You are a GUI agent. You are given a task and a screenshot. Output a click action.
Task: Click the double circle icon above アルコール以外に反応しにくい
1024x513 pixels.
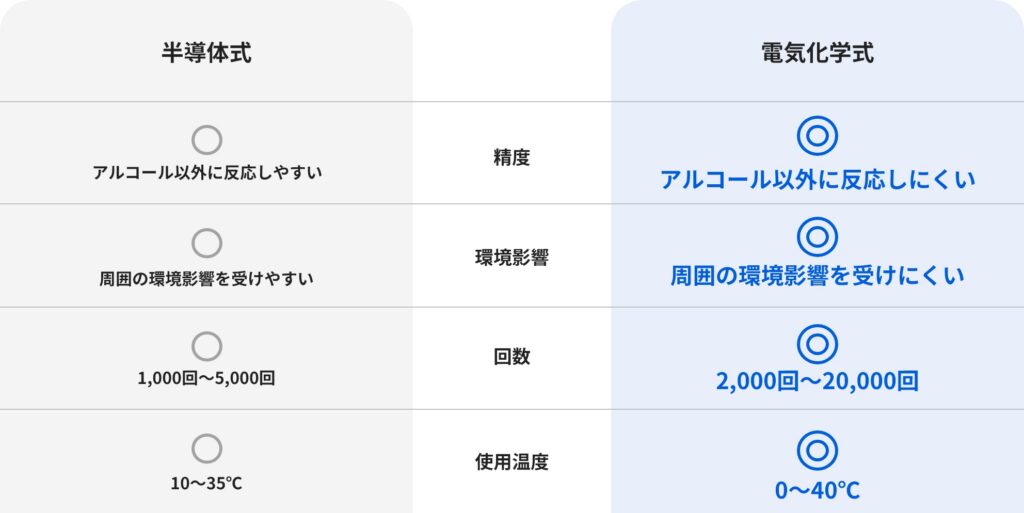tap(817, 136)
